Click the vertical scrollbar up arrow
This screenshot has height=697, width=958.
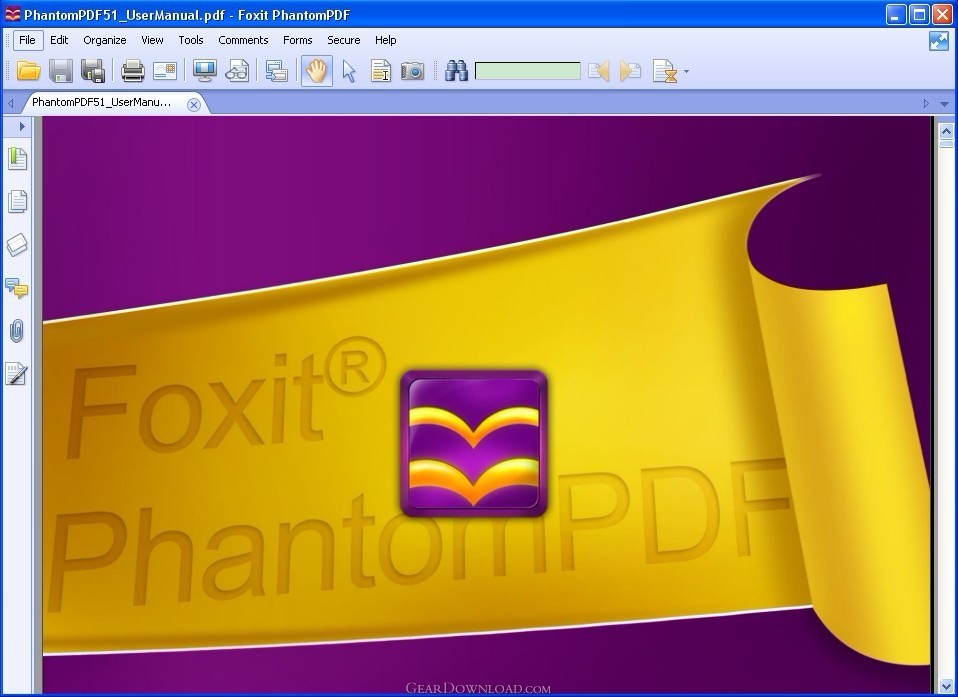(946, 131)
